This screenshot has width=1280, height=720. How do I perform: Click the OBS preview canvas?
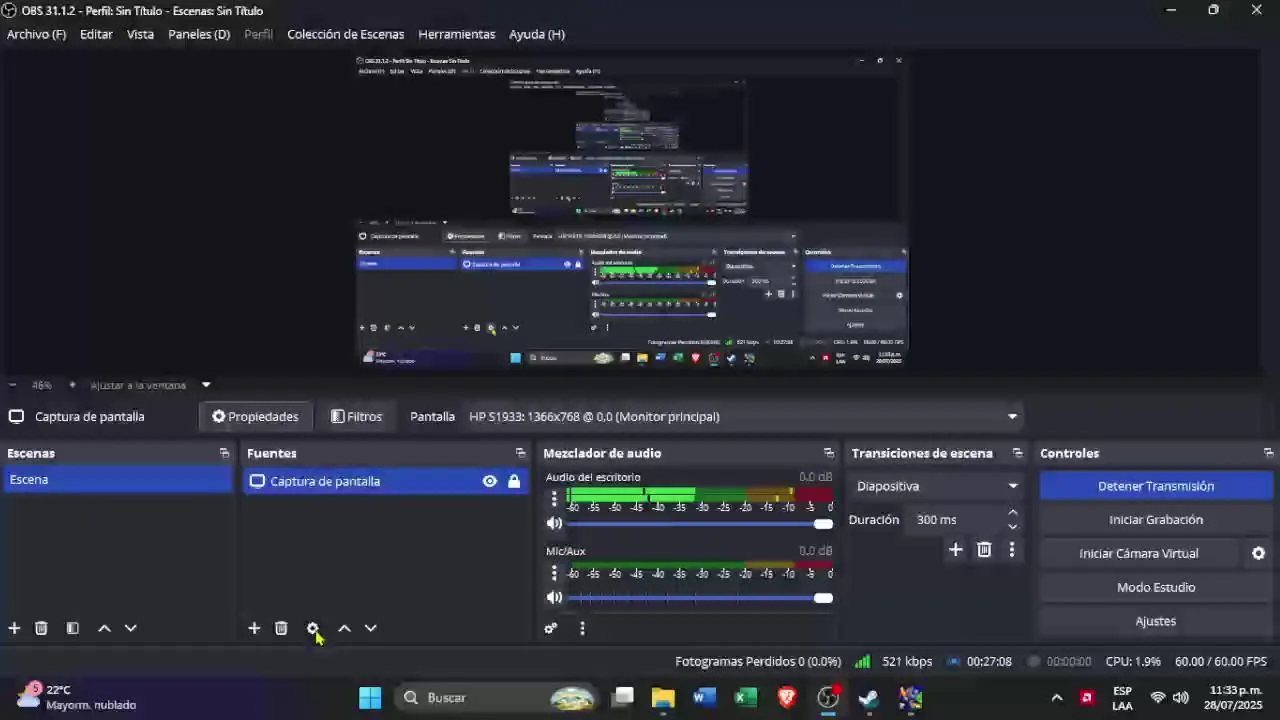click(x=632, y=210)
